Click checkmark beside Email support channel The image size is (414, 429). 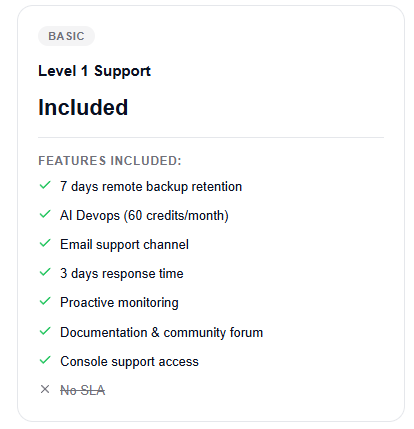point(45,243)
